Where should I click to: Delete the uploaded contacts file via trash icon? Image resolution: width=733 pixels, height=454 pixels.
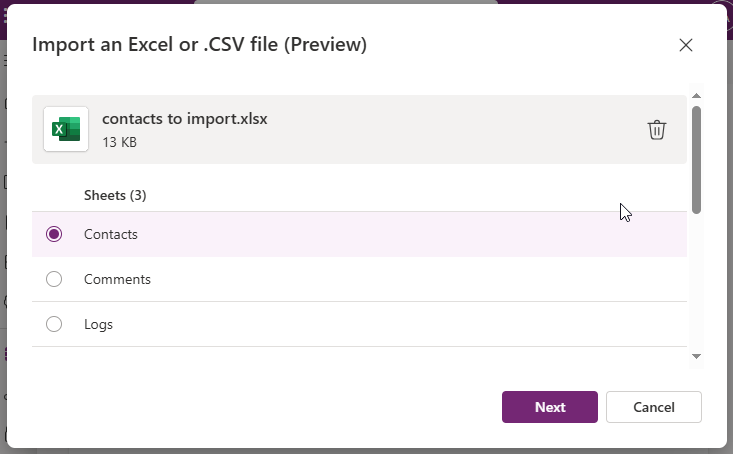click(657, 130)
